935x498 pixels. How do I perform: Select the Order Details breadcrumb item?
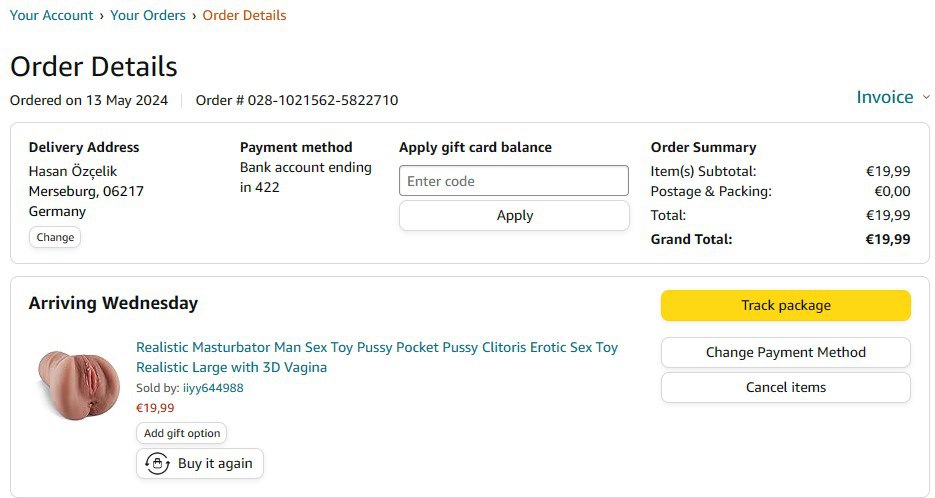click(x=244, y=15)
